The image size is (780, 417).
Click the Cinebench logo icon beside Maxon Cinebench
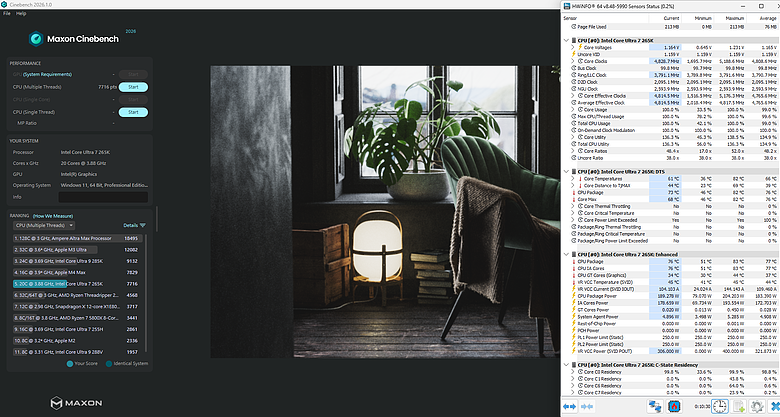click(36, 39)
